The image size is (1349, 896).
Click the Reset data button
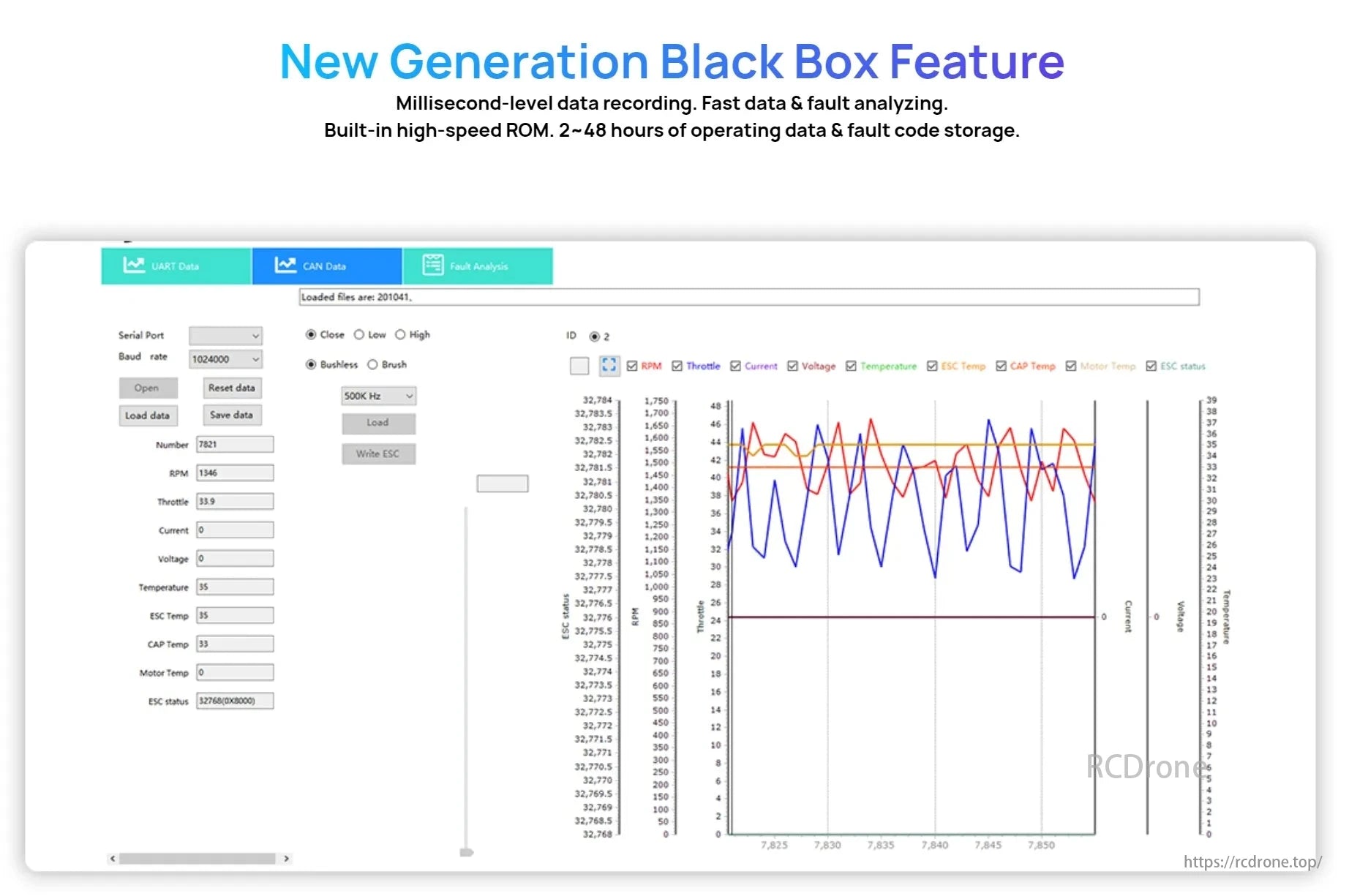click(231, 388)
